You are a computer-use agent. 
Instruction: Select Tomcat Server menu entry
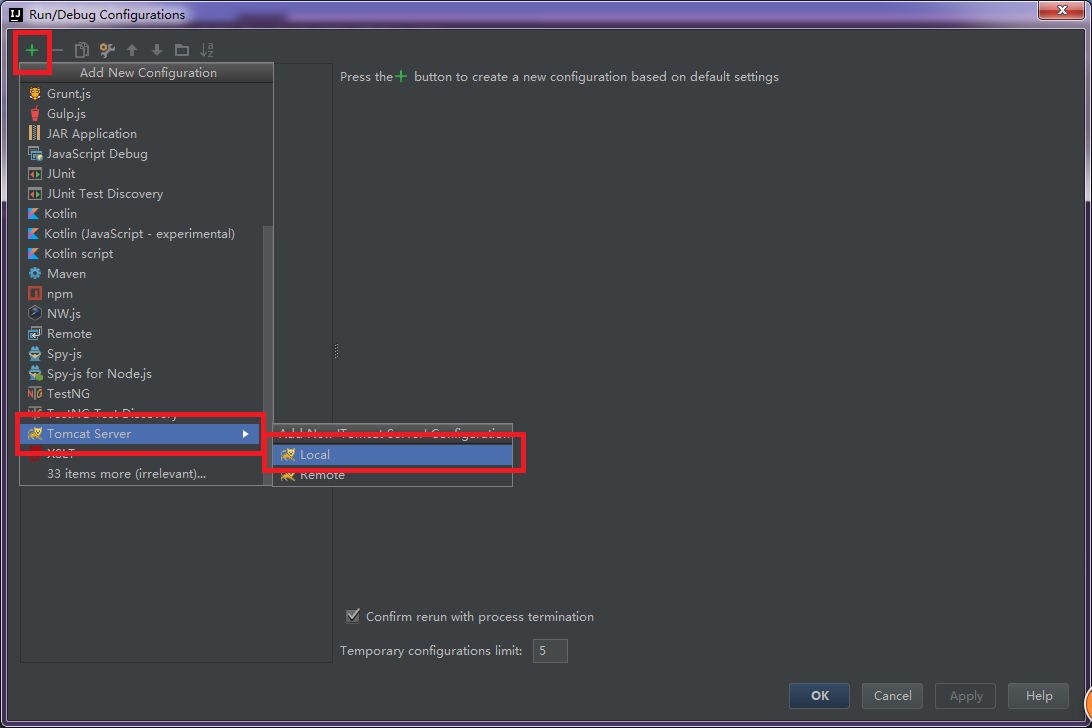[x=140, y=434]
